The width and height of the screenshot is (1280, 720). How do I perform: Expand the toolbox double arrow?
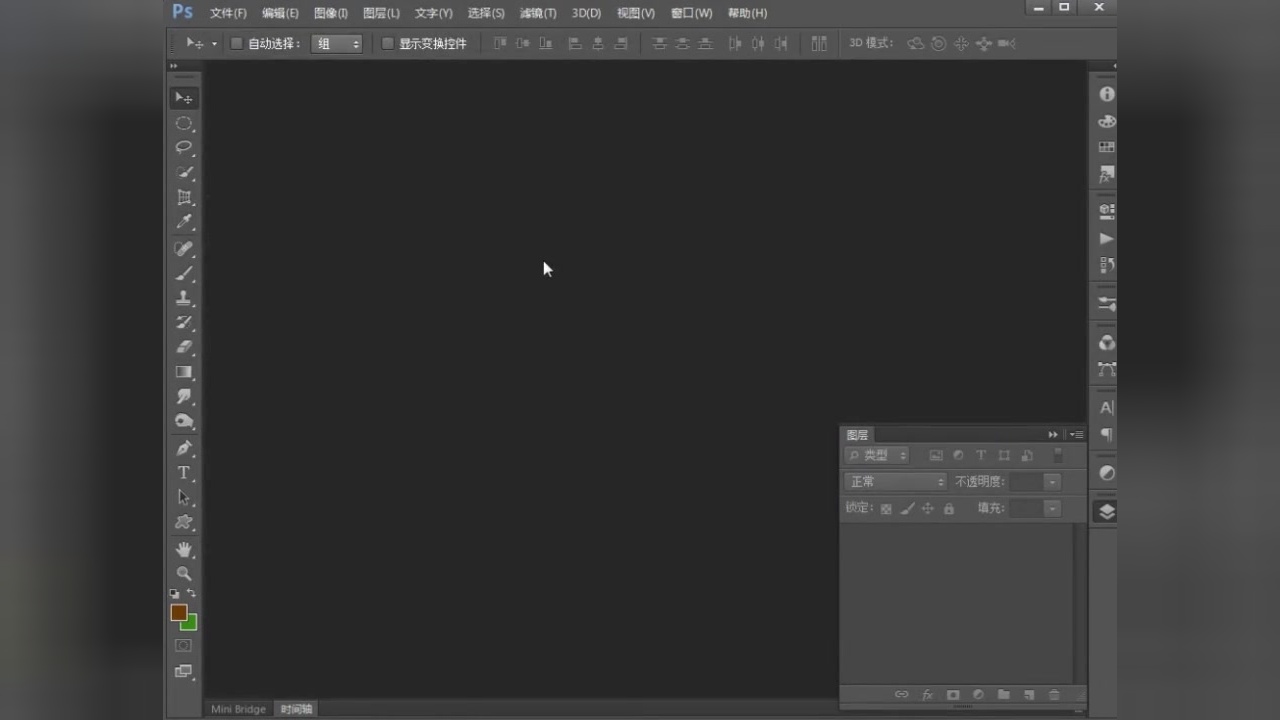174,67
